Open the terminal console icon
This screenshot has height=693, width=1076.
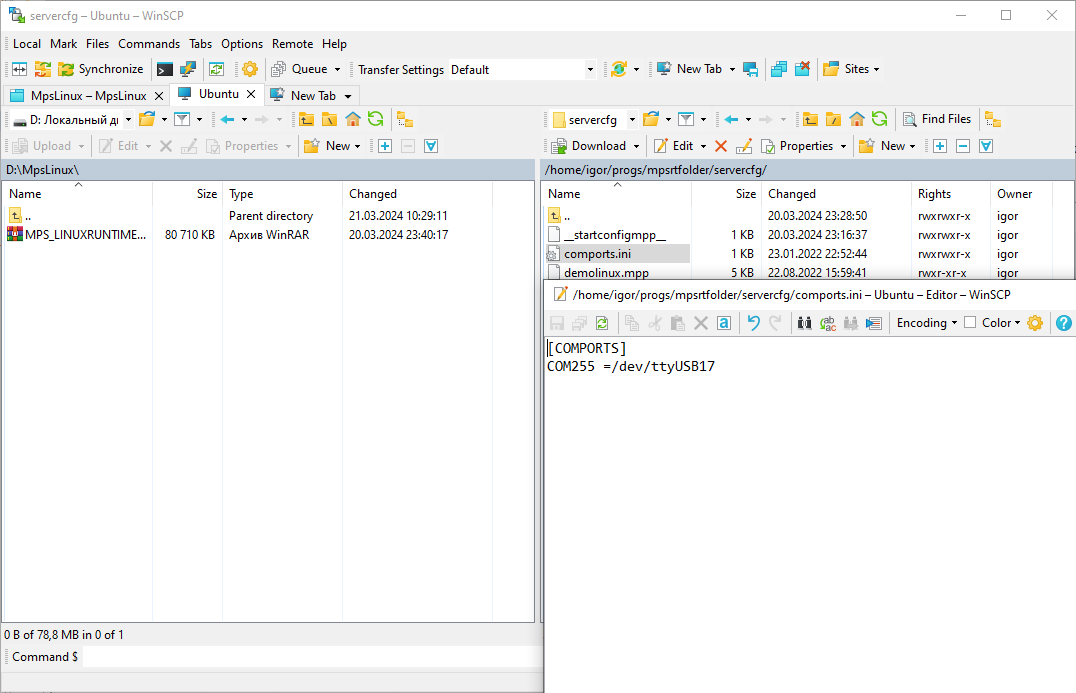click(165, 69)
